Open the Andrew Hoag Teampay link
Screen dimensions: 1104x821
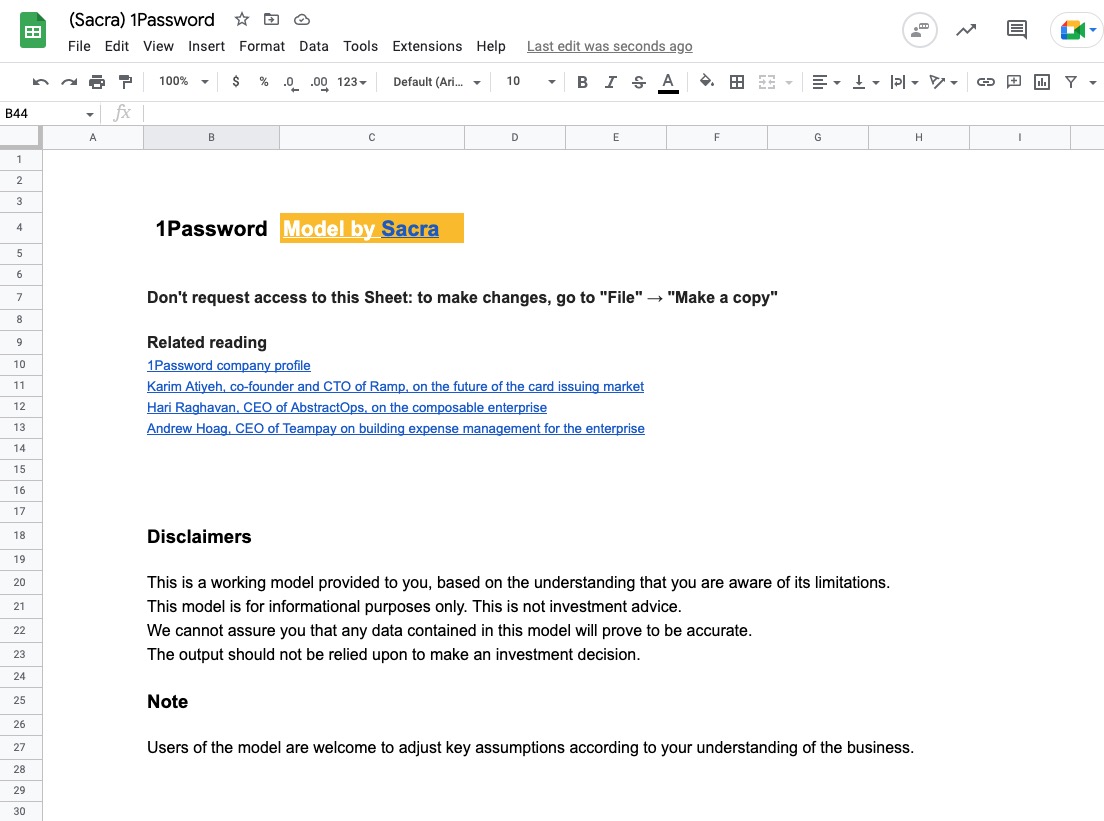[396, 429]
